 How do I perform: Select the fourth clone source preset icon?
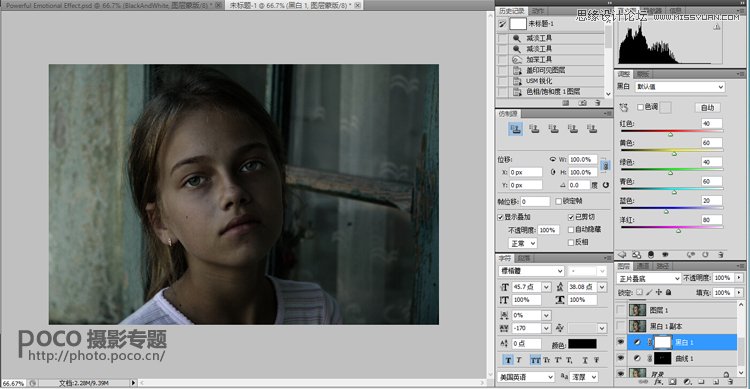pyautogui.click(x=573, y=129)
